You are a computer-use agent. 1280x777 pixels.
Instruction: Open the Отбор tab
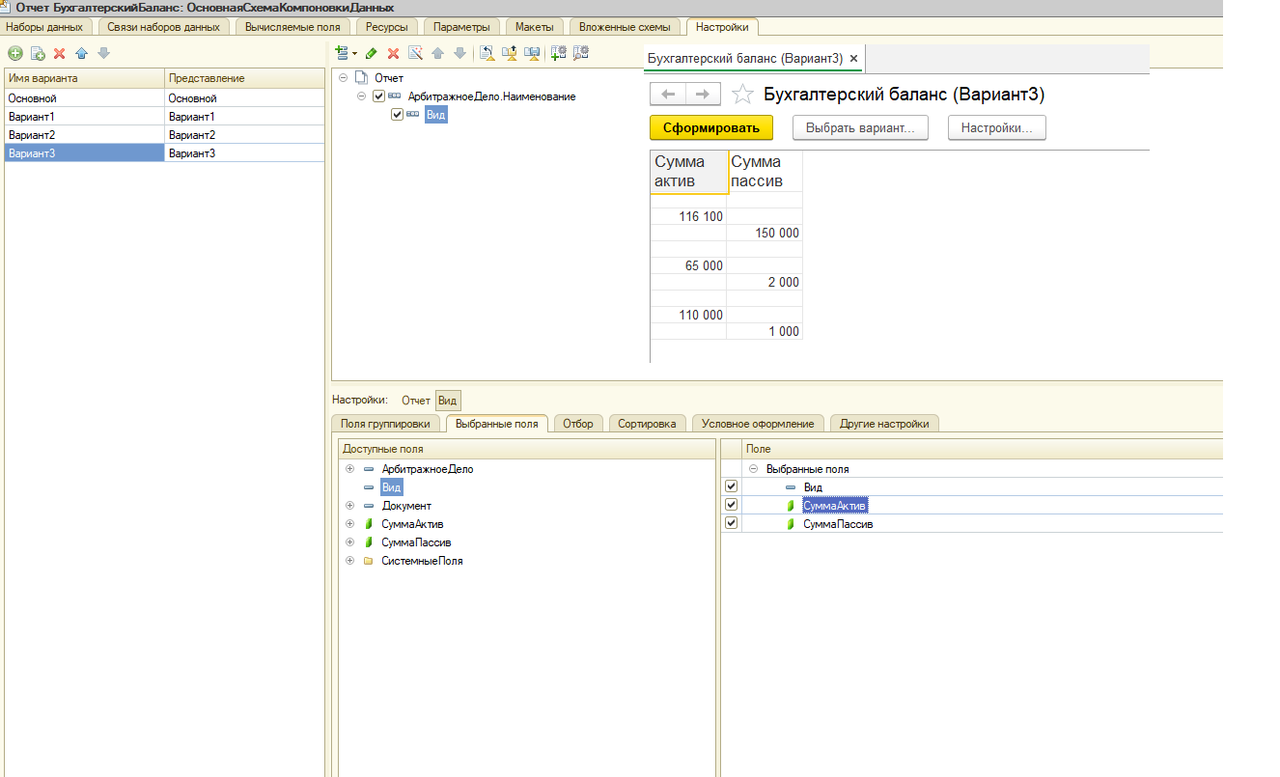point(578,424)
